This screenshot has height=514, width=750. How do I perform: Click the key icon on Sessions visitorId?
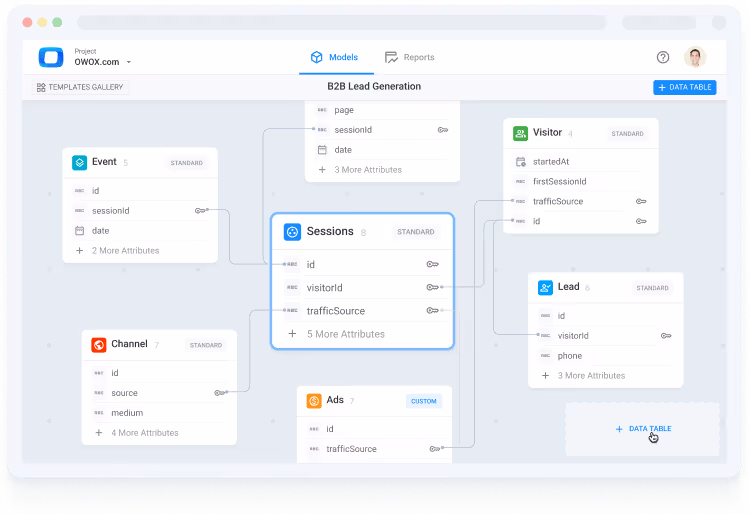[x=432, y=287]
